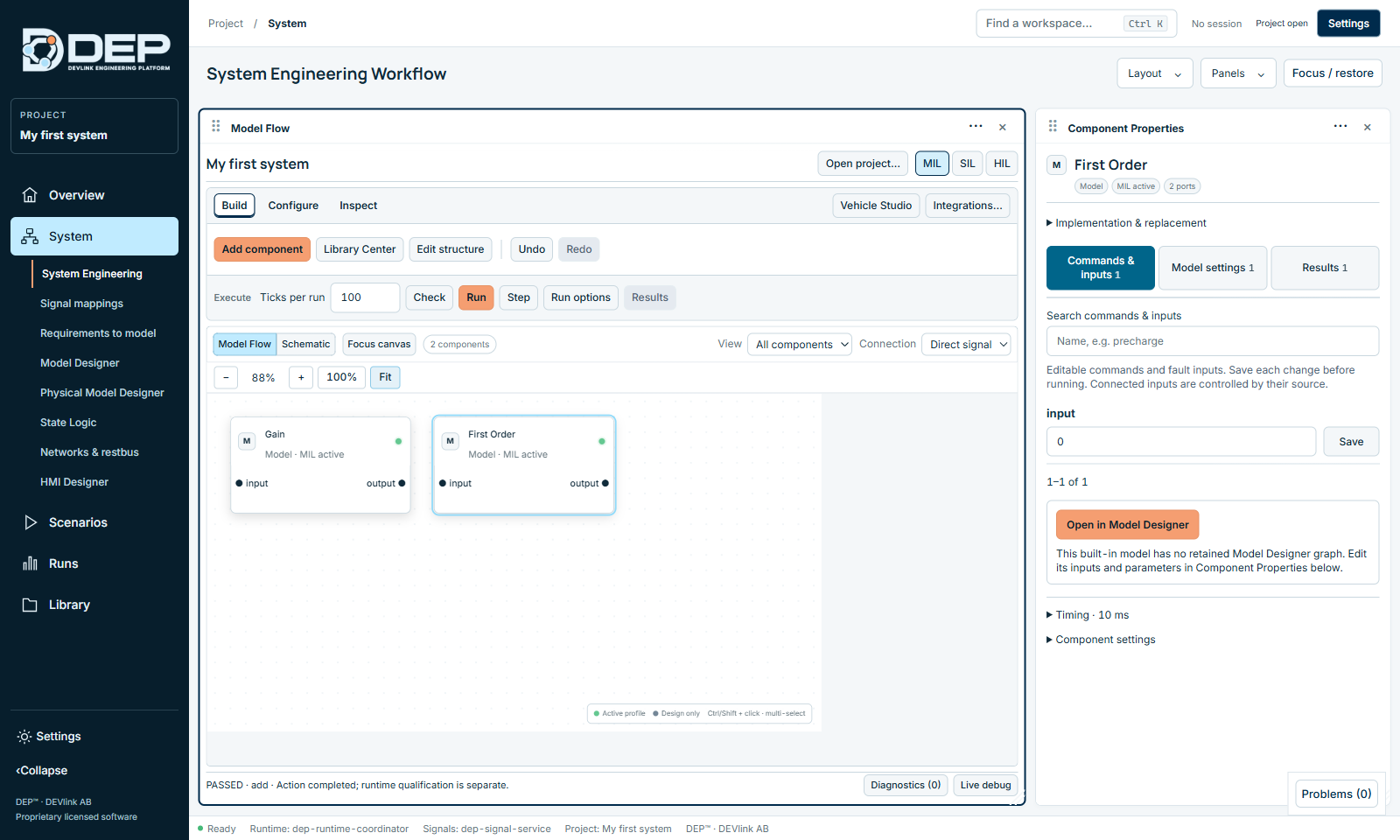
Task: Expand Component settings section
Action: (1101, 640)
